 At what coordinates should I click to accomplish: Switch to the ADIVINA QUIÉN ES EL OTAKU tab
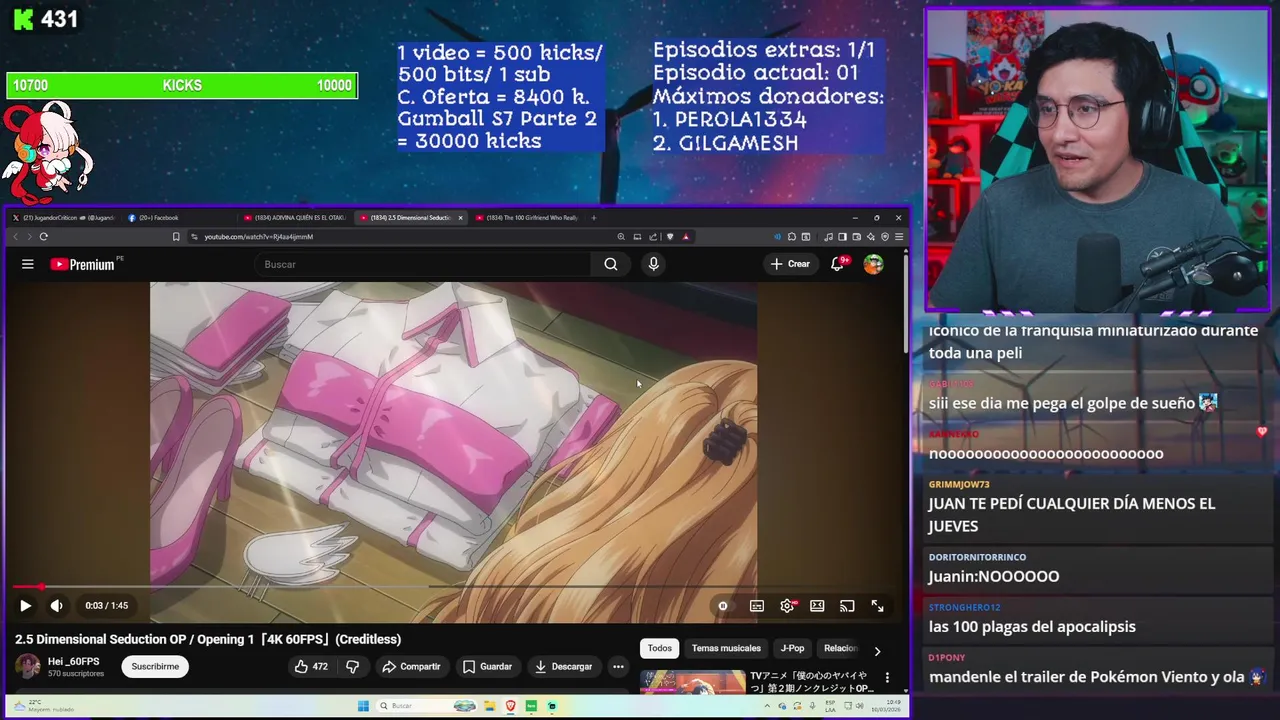tap(296, 217)
